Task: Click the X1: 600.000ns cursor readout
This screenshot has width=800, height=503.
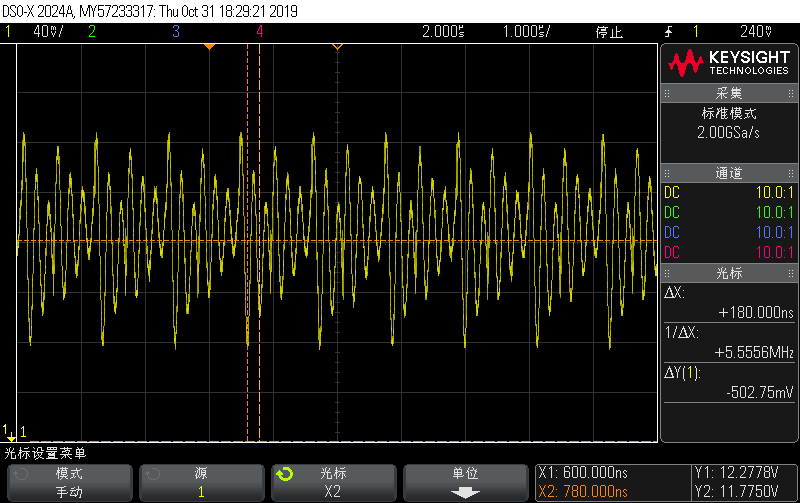Action: [x=583, y=473]
